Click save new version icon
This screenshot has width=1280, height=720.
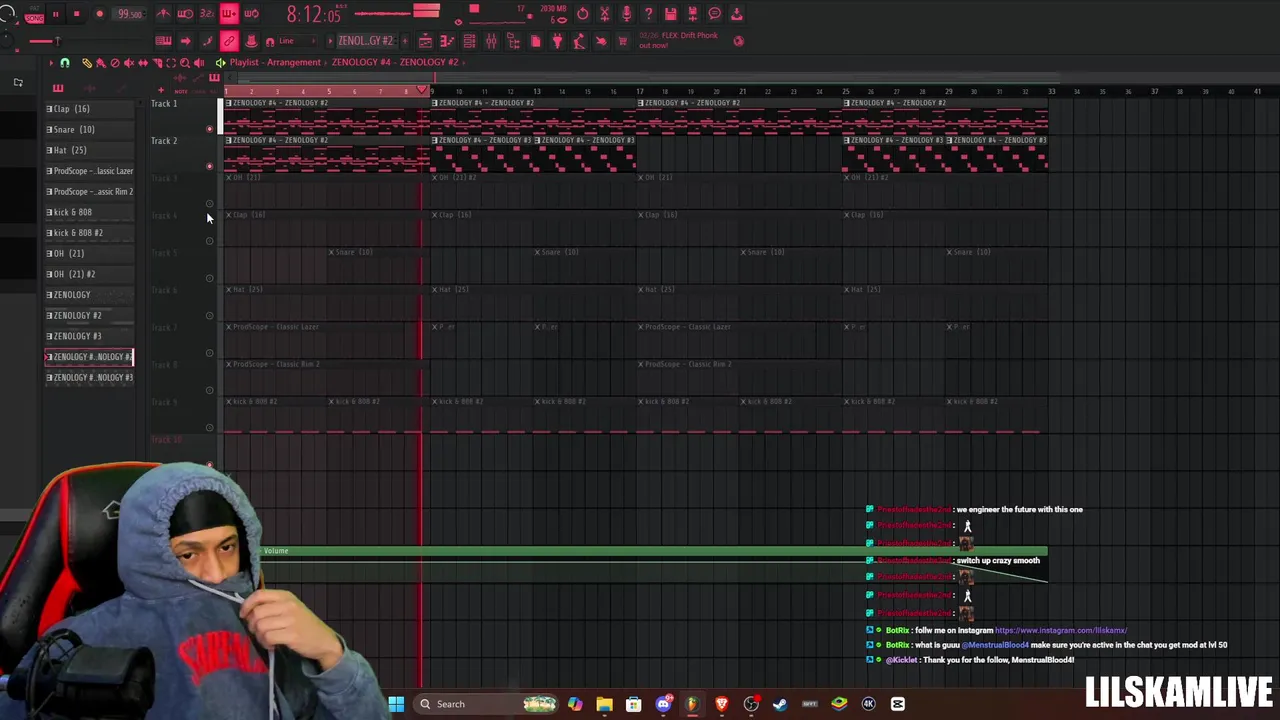tap(692, 14)
